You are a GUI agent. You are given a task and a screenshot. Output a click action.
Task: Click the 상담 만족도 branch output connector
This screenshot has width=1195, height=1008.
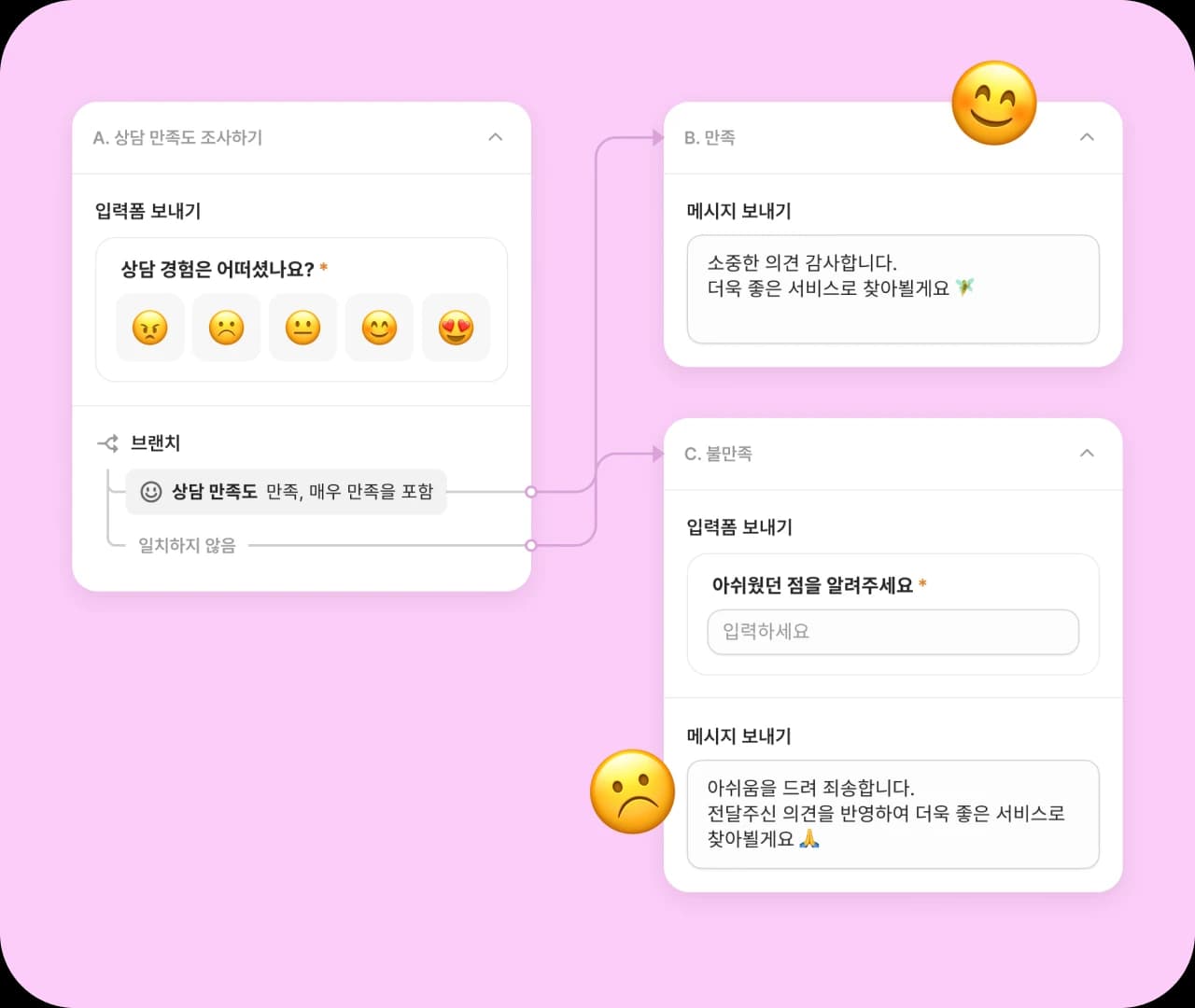(x=531, y=492)
